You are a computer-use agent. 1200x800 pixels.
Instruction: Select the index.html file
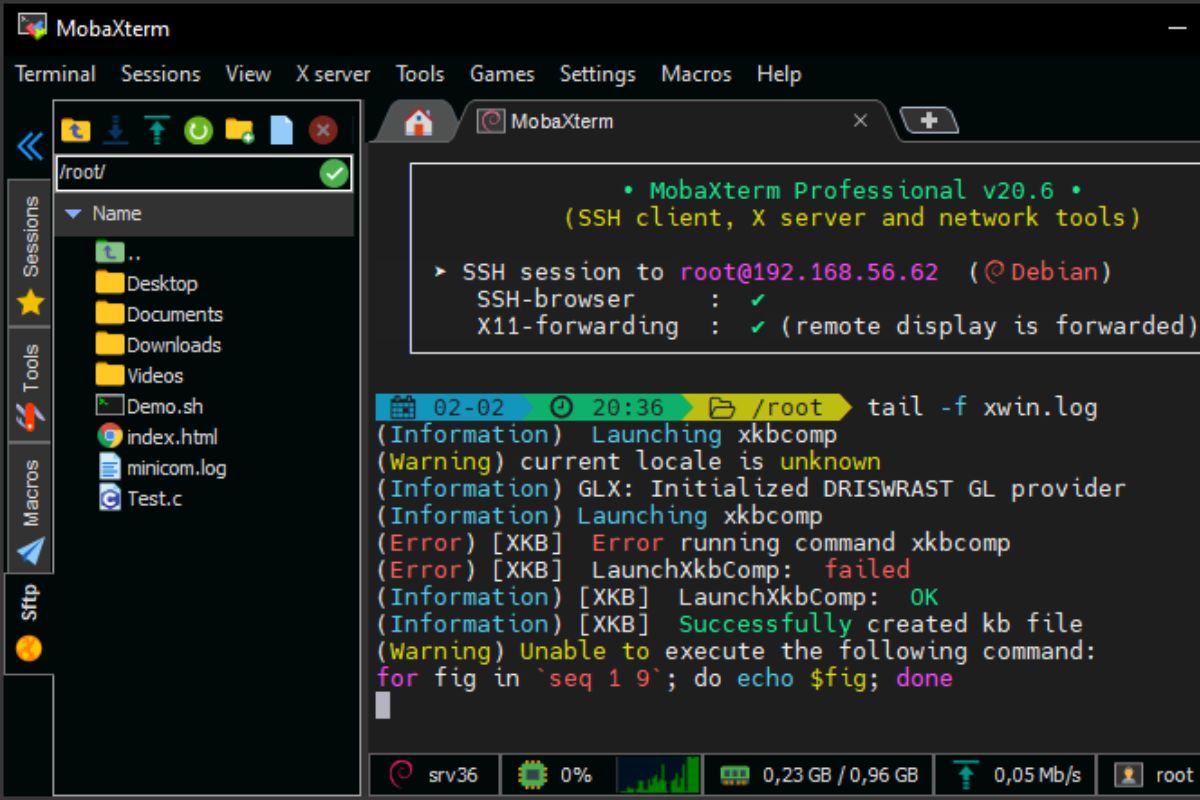click(x=156, y=437)
